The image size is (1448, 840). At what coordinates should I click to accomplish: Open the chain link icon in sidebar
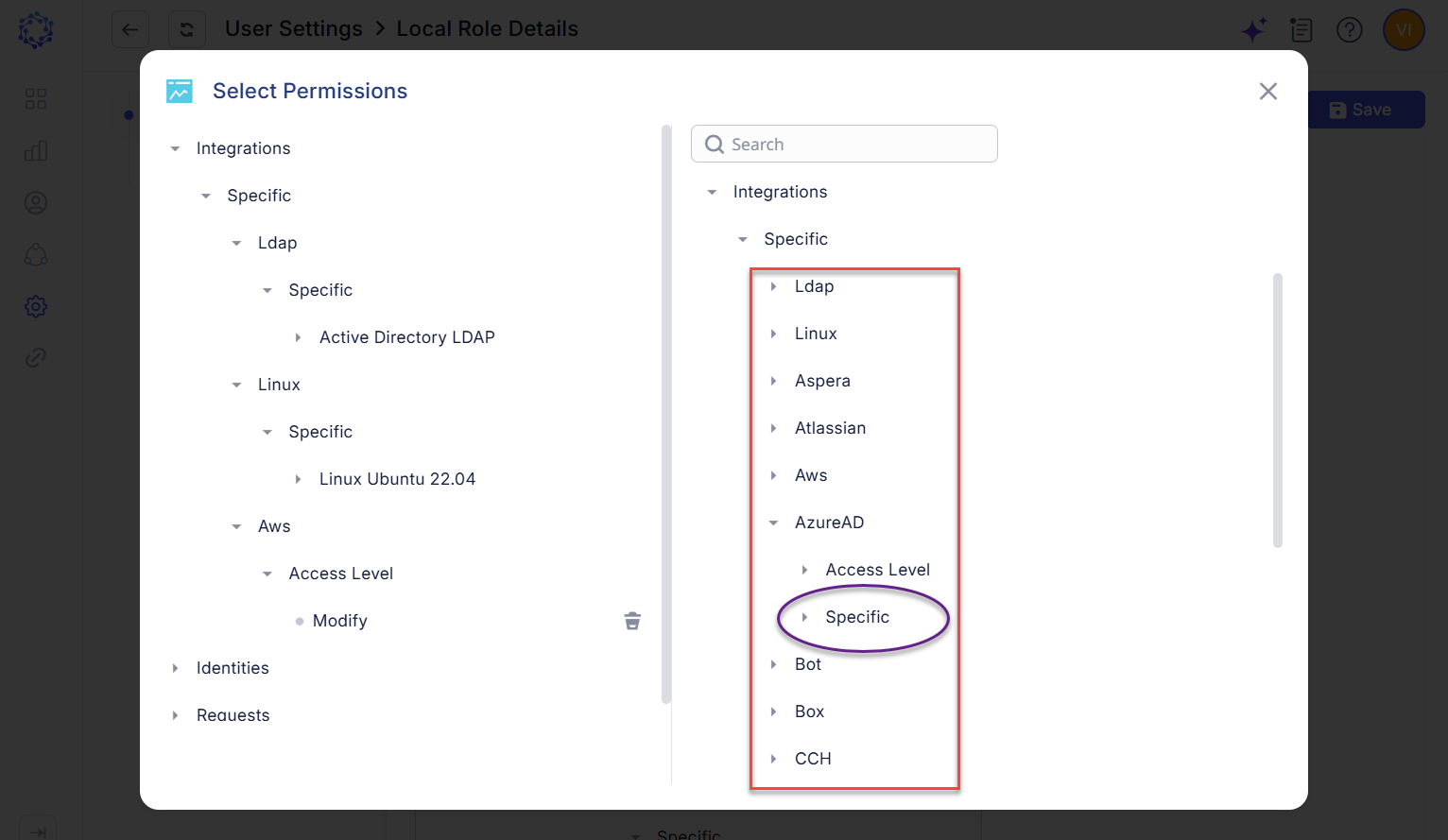pos(36,357)
